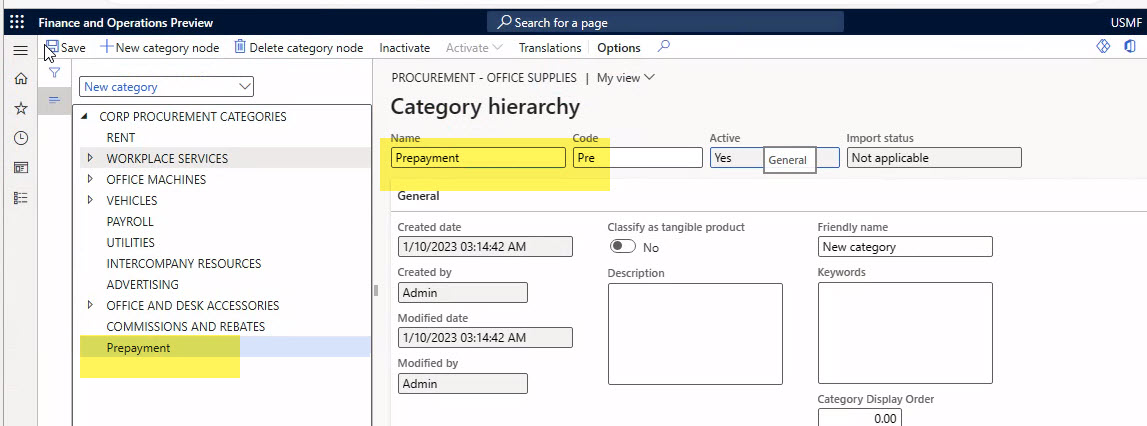Expand OFFICE AND DESK ACCESSORIES node arrow
Viewport: 1147px width, 426px height.
click(90, 305)
